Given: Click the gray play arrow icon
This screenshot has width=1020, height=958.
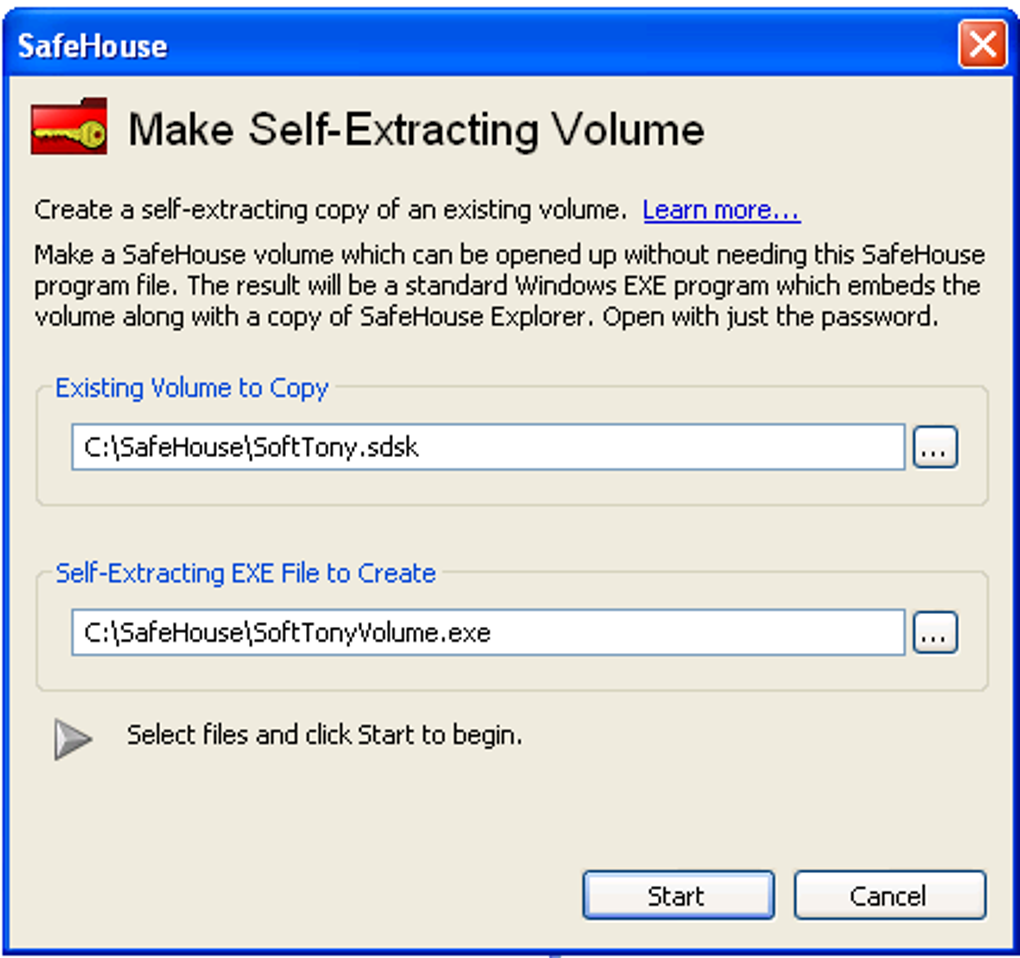Looking at the screenshot, I should click(x=73, y=739).
